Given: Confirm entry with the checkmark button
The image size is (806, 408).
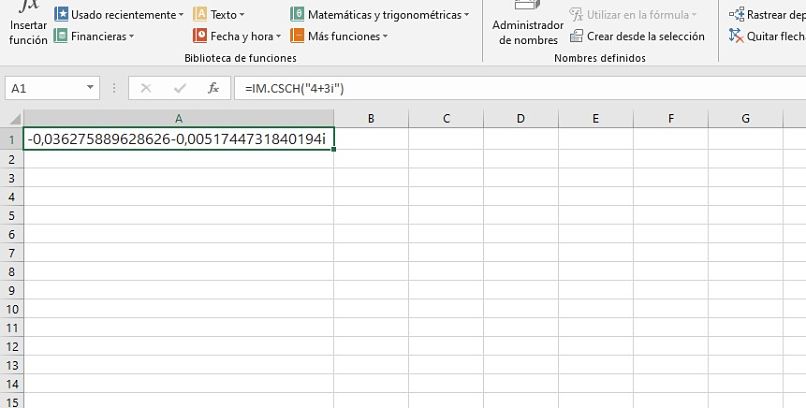Looking at the screenshot, I should 180,88.
